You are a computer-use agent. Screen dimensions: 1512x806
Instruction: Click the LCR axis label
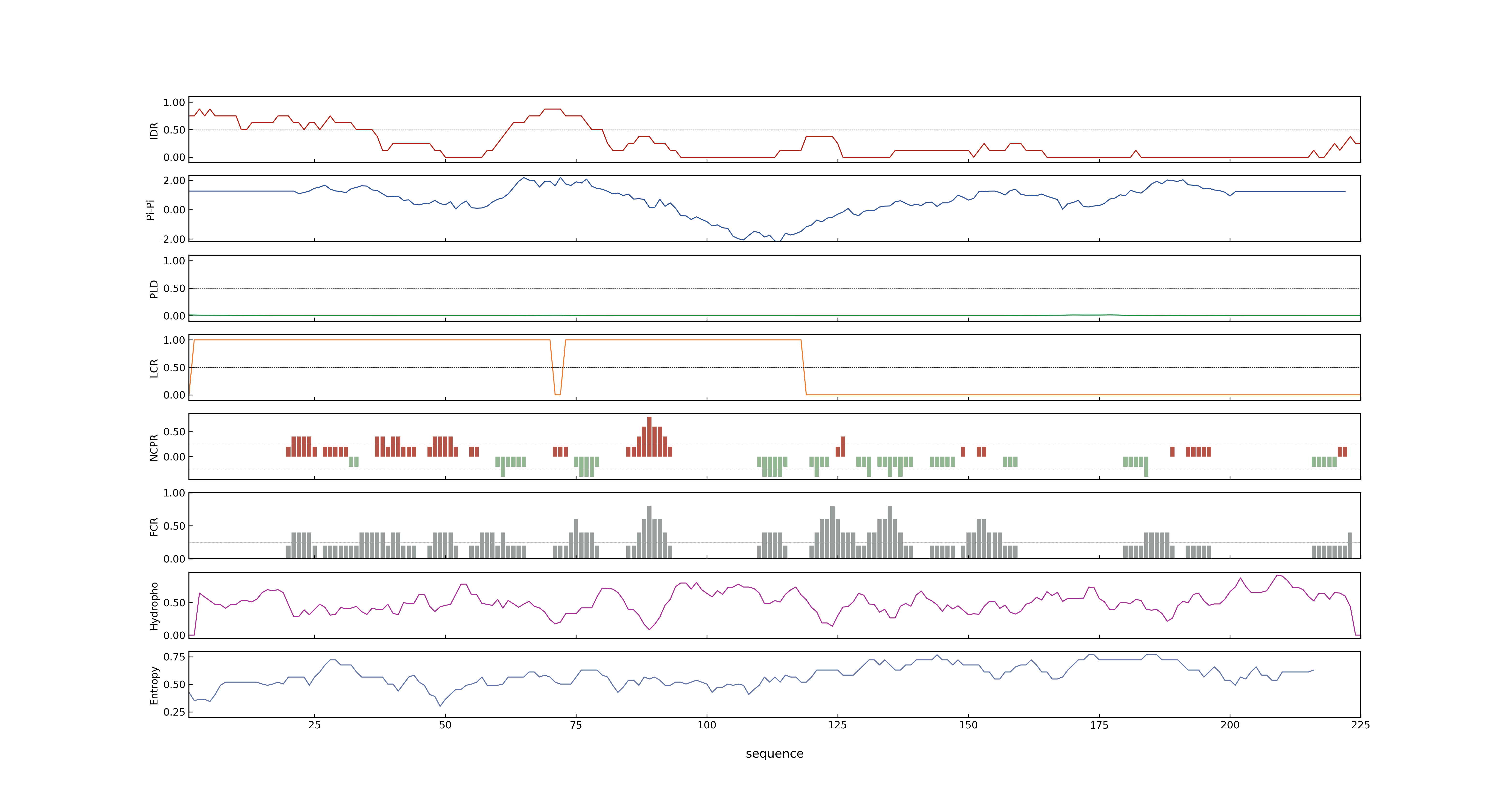point(154,368)
